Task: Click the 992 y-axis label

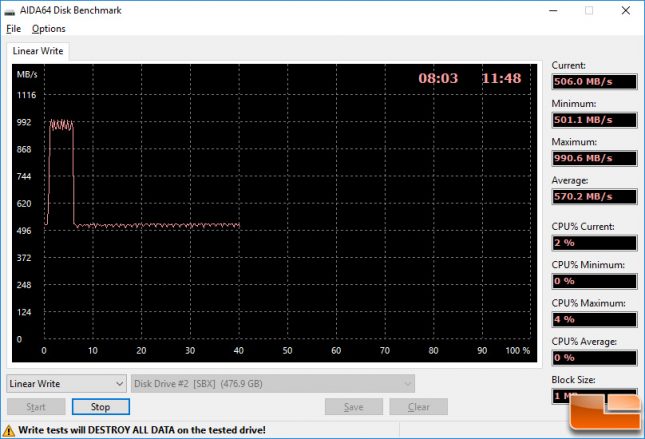Action: coord(24,123)
